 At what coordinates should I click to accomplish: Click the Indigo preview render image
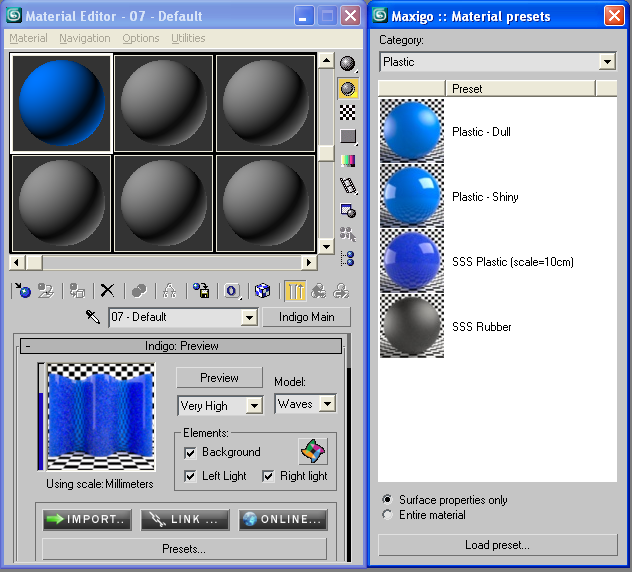[100, 416]
